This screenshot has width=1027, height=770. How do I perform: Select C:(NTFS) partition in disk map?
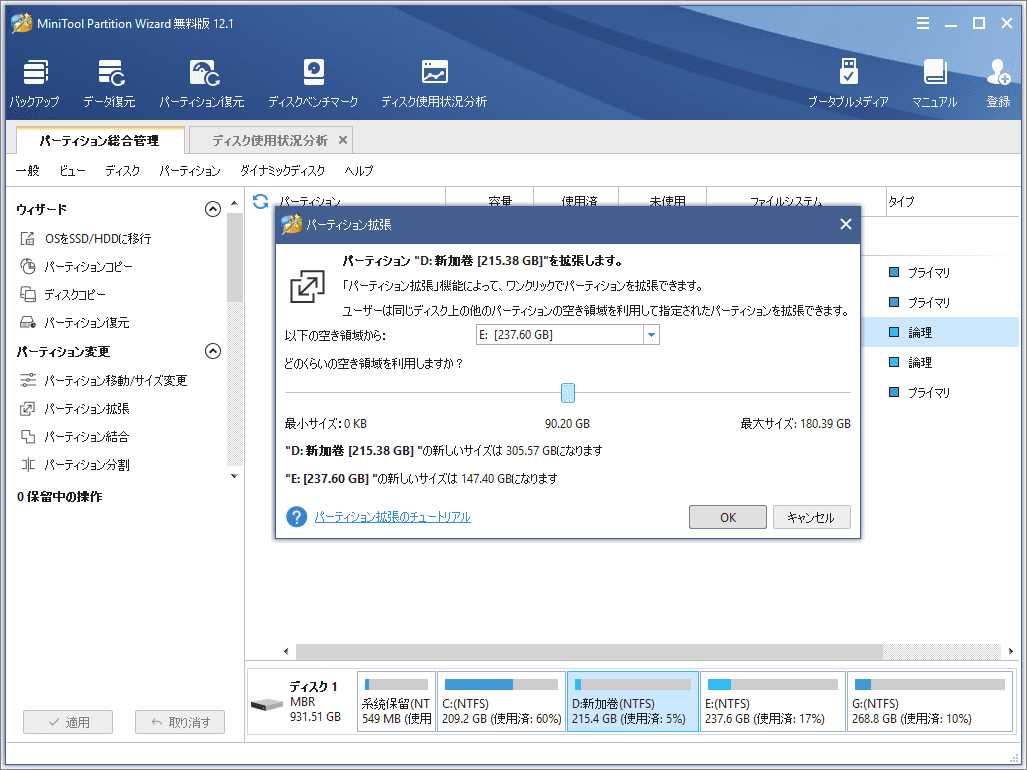point(502,701)
